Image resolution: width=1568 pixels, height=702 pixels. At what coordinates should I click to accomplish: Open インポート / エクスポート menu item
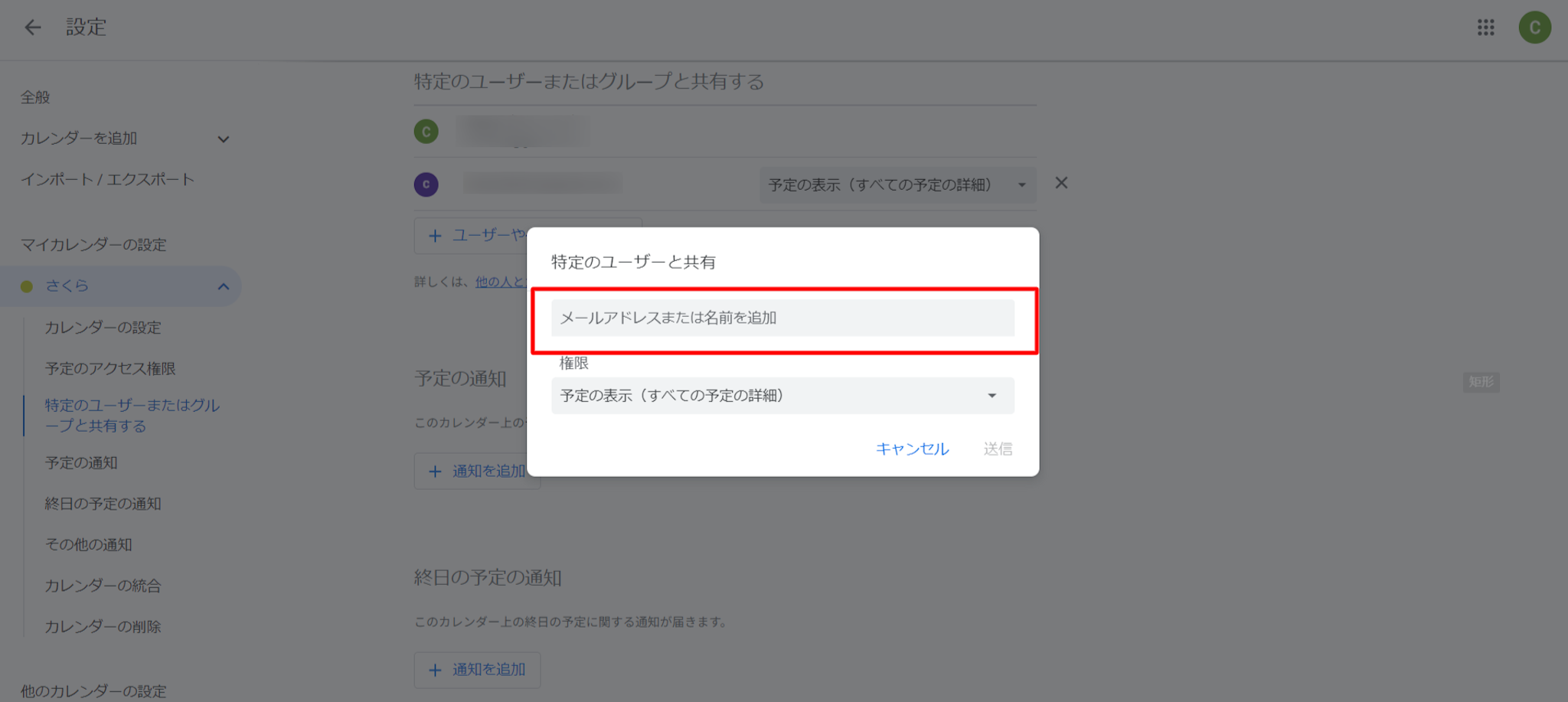pyautogui.click(x=107, y=179)
